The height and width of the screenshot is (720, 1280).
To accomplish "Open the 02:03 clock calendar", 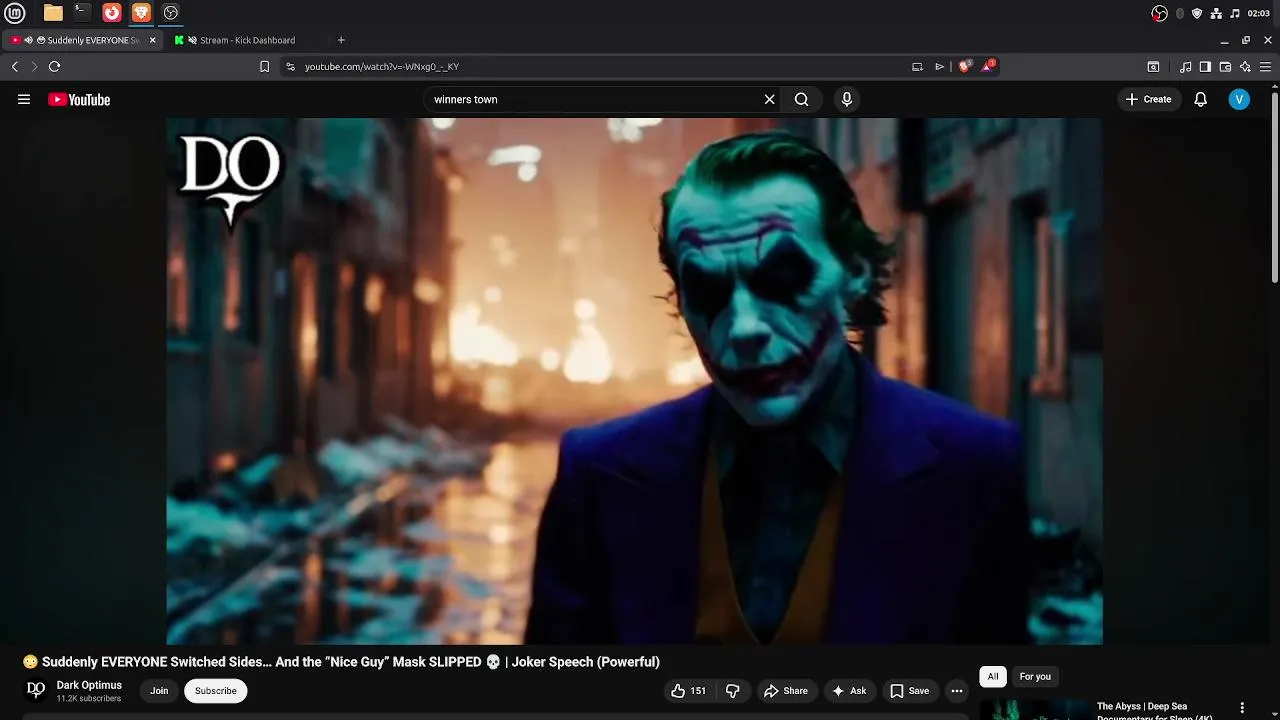I will [1259, 13].
